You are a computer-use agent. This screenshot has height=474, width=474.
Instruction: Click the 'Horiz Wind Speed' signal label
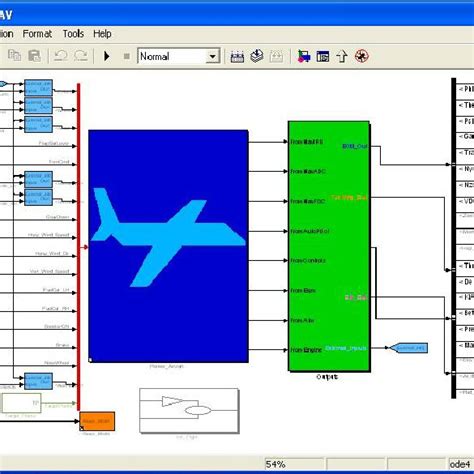pos(49,235)
